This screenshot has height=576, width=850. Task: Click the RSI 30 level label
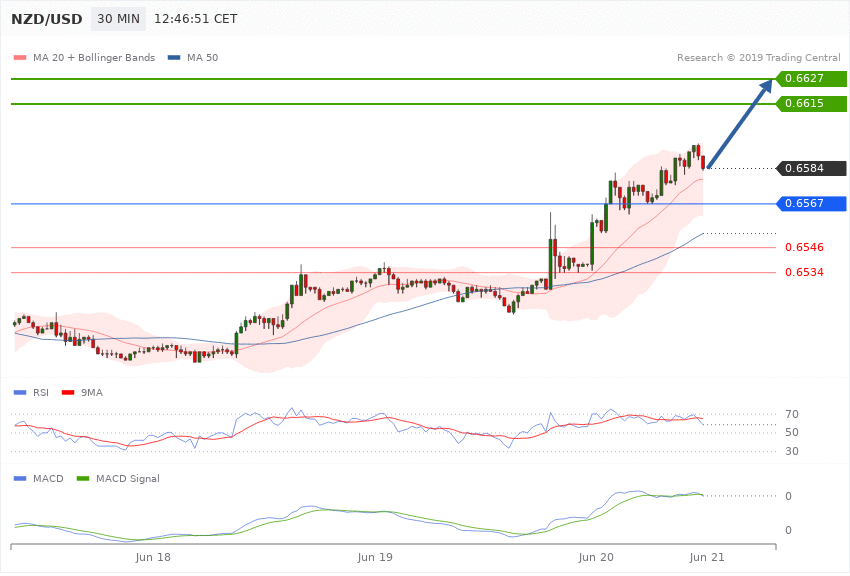pos(792,451)
